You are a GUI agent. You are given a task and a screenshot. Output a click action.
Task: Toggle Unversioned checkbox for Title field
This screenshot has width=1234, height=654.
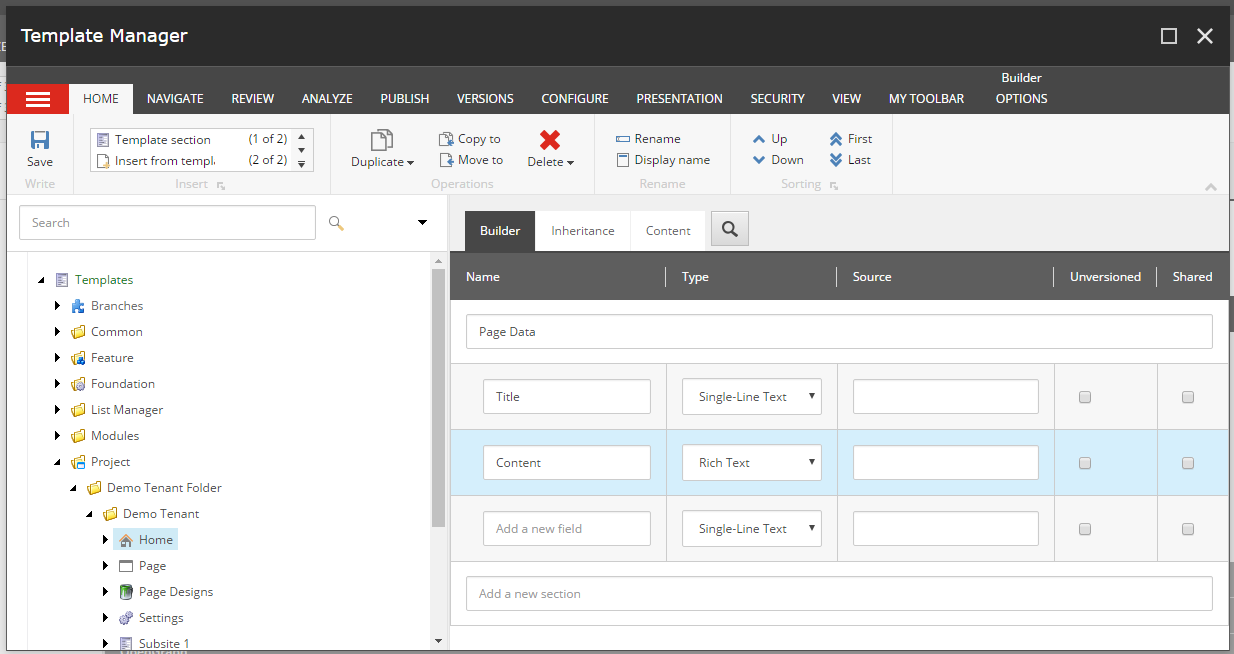tap(1085, 397)
